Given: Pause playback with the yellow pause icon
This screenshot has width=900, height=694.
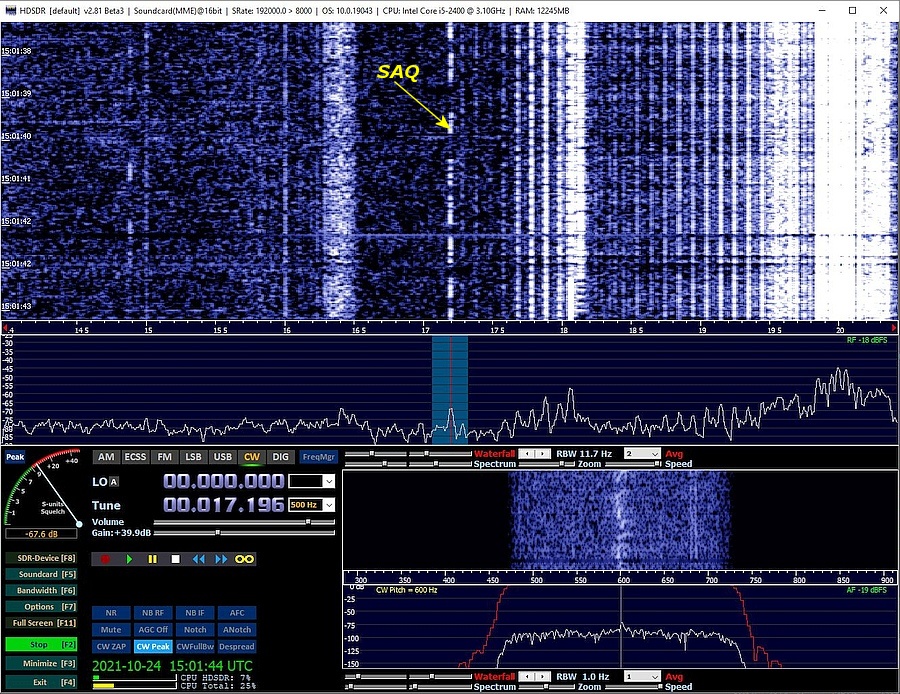Looking at the screenshot, I should pos(152,559).
